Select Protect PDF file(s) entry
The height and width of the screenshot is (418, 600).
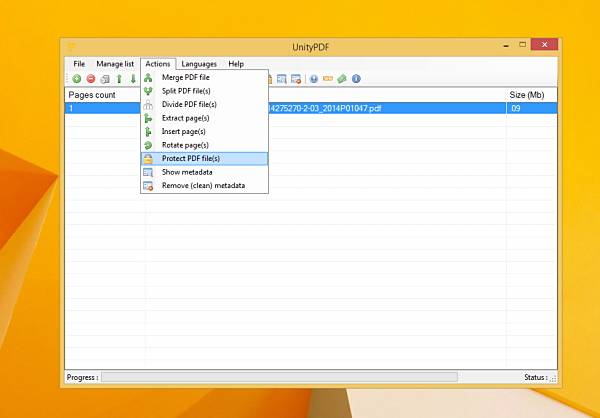[x=204, y=158]
